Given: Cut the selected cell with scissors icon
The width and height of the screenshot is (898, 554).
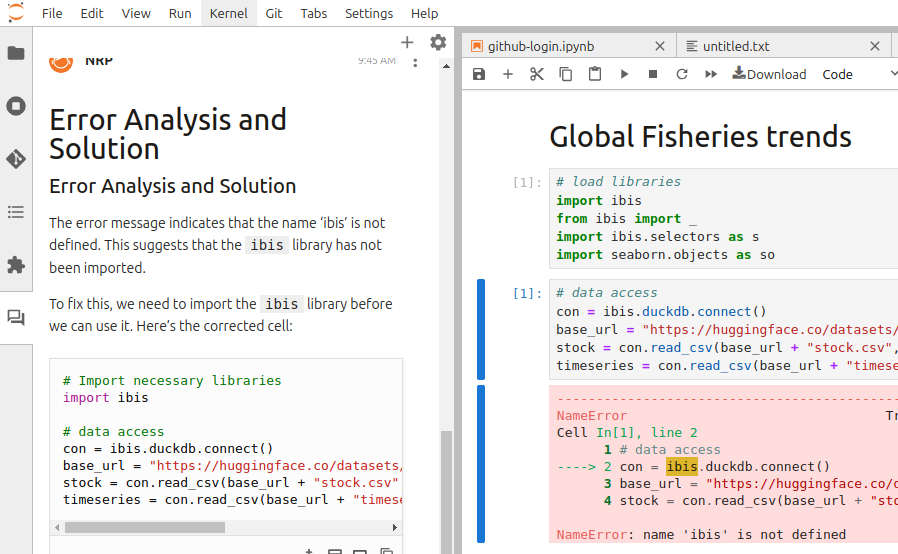Looking at the screenshot, I should click(537, 74).
